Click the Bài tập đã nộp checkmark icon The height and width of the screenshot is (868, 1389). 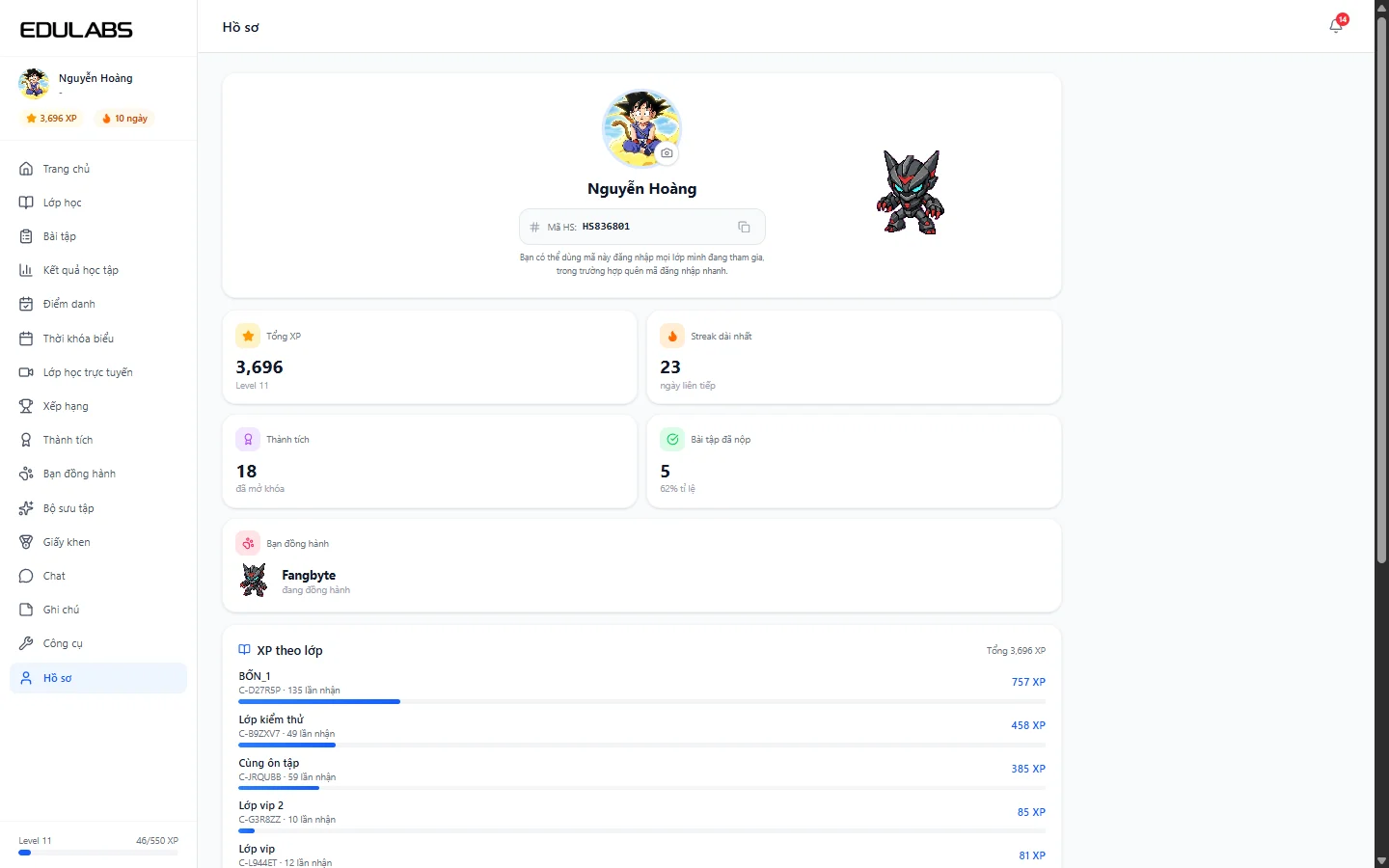coord(672,439)
